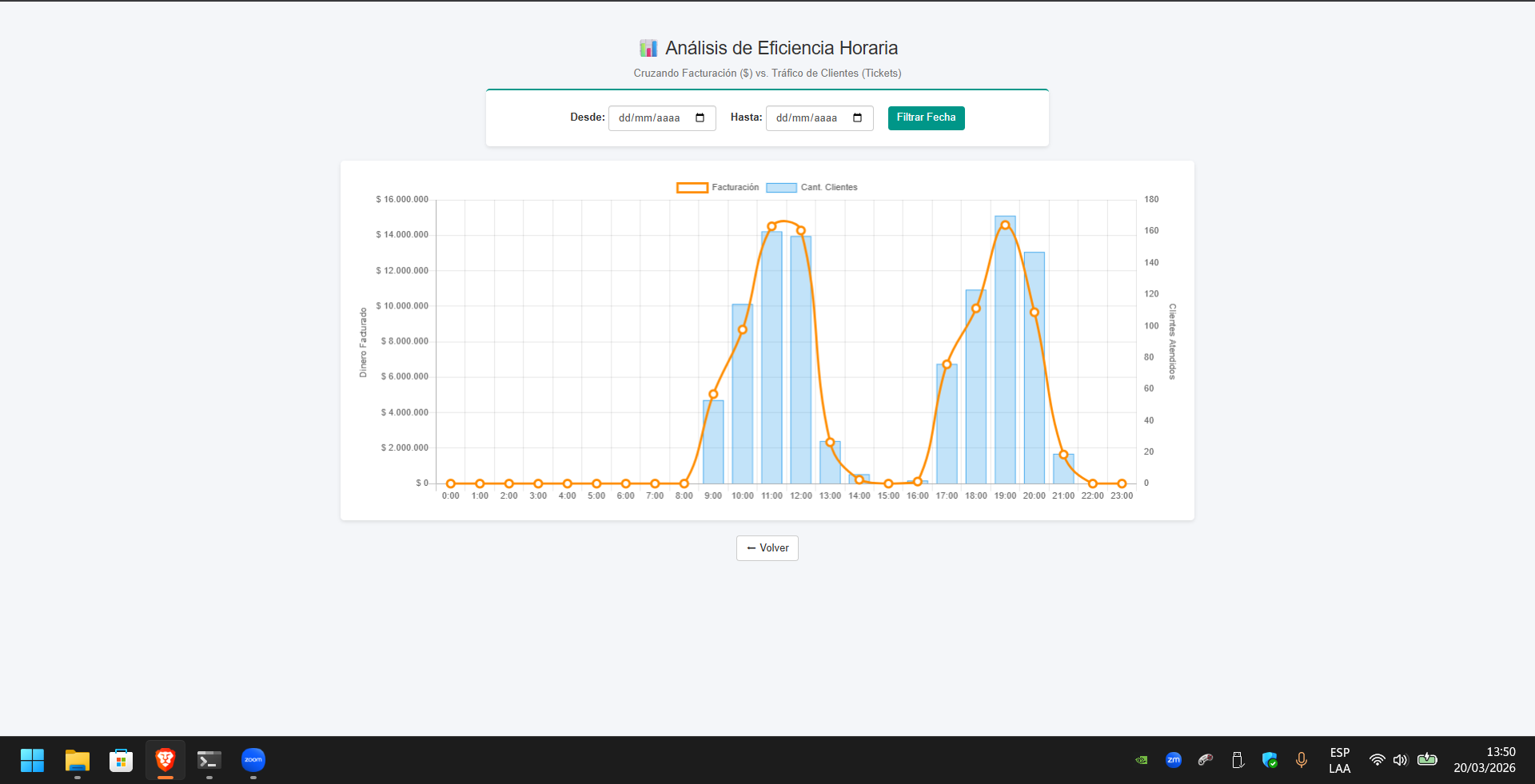This screenshot has height=784, width=1535.
Task: Toggle Cant. Clientes dataset in chart legend
Action: [811, 188]
